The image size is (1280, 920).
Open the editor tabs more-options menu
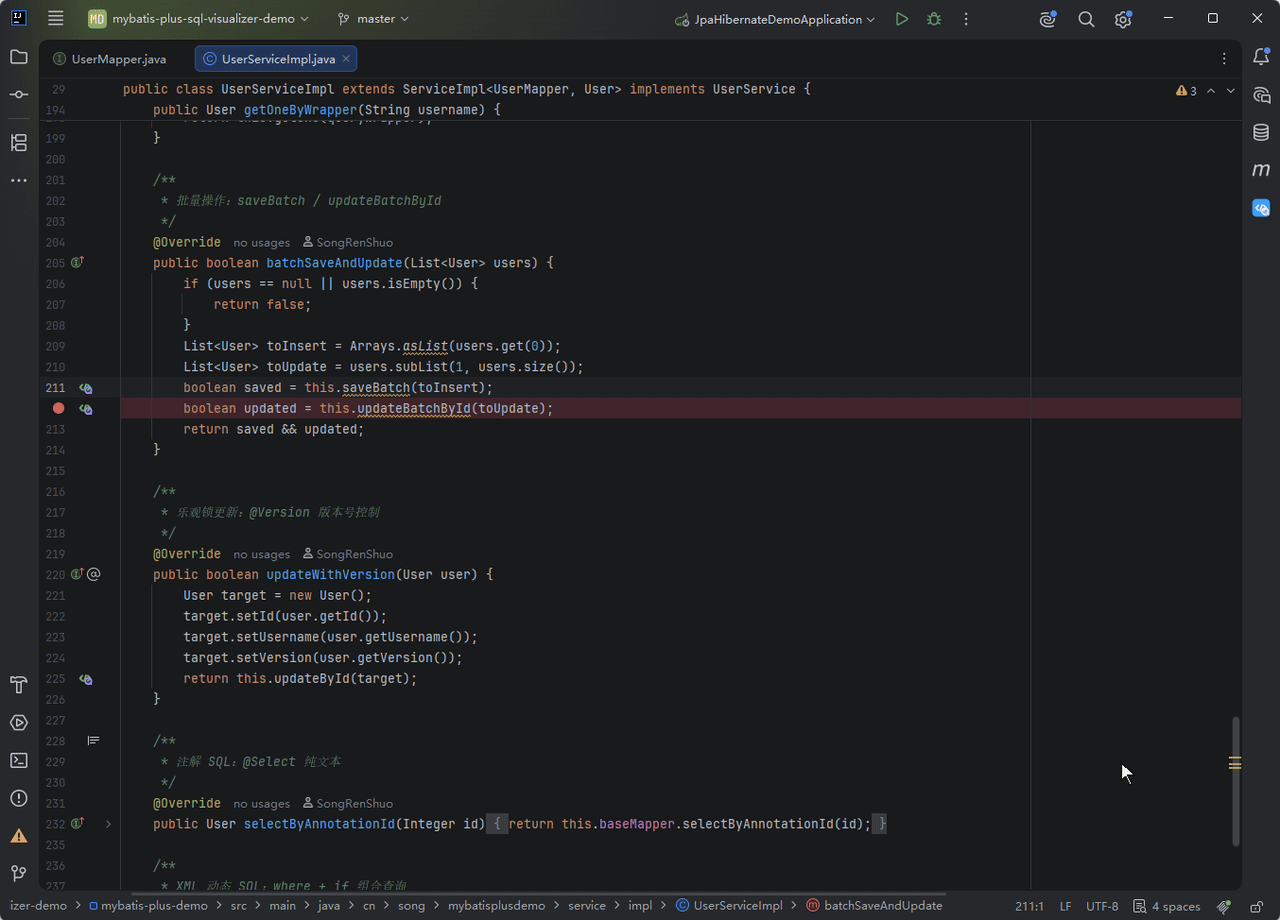pyautogui.click(x=1224, y=59)
